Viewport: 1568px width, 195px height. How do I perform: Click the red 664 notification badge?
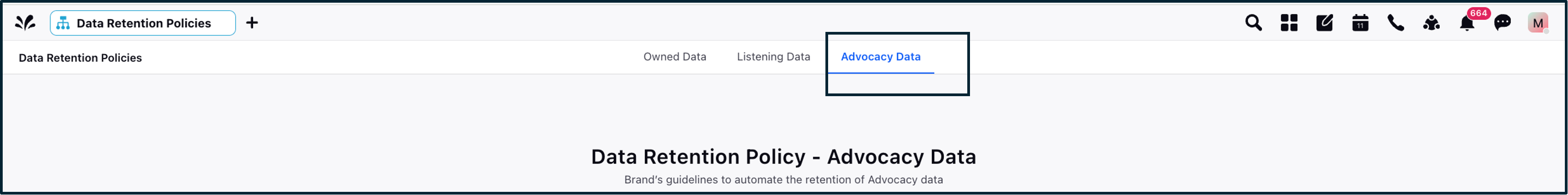click(1478, 13)
